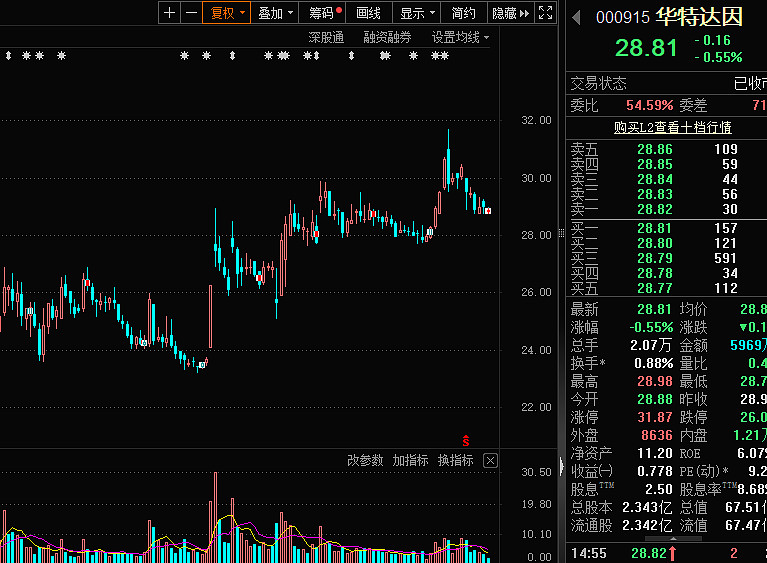Viewport: 767px width, 563px height.
Task: Click the red S signal marker
Action: (x=465, y=439)
